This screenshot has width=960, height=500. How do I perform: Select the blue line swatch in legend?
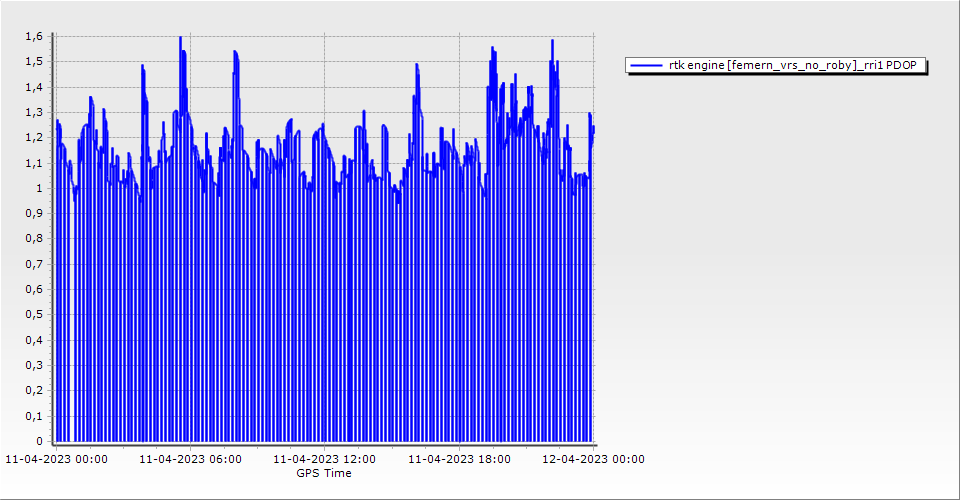click(x=647, y=65)
